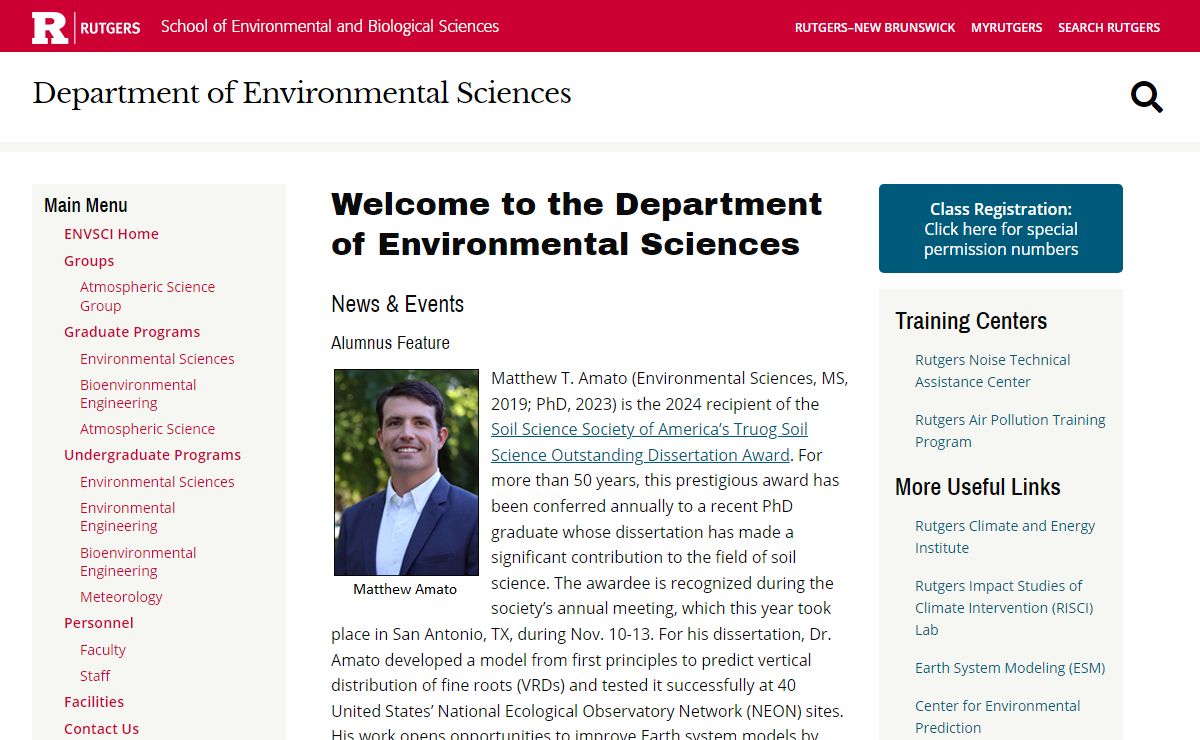The height and width of the screenshot is (740, 1200).
Task: Open Contact Us page
Action: (x=101, y=729)
